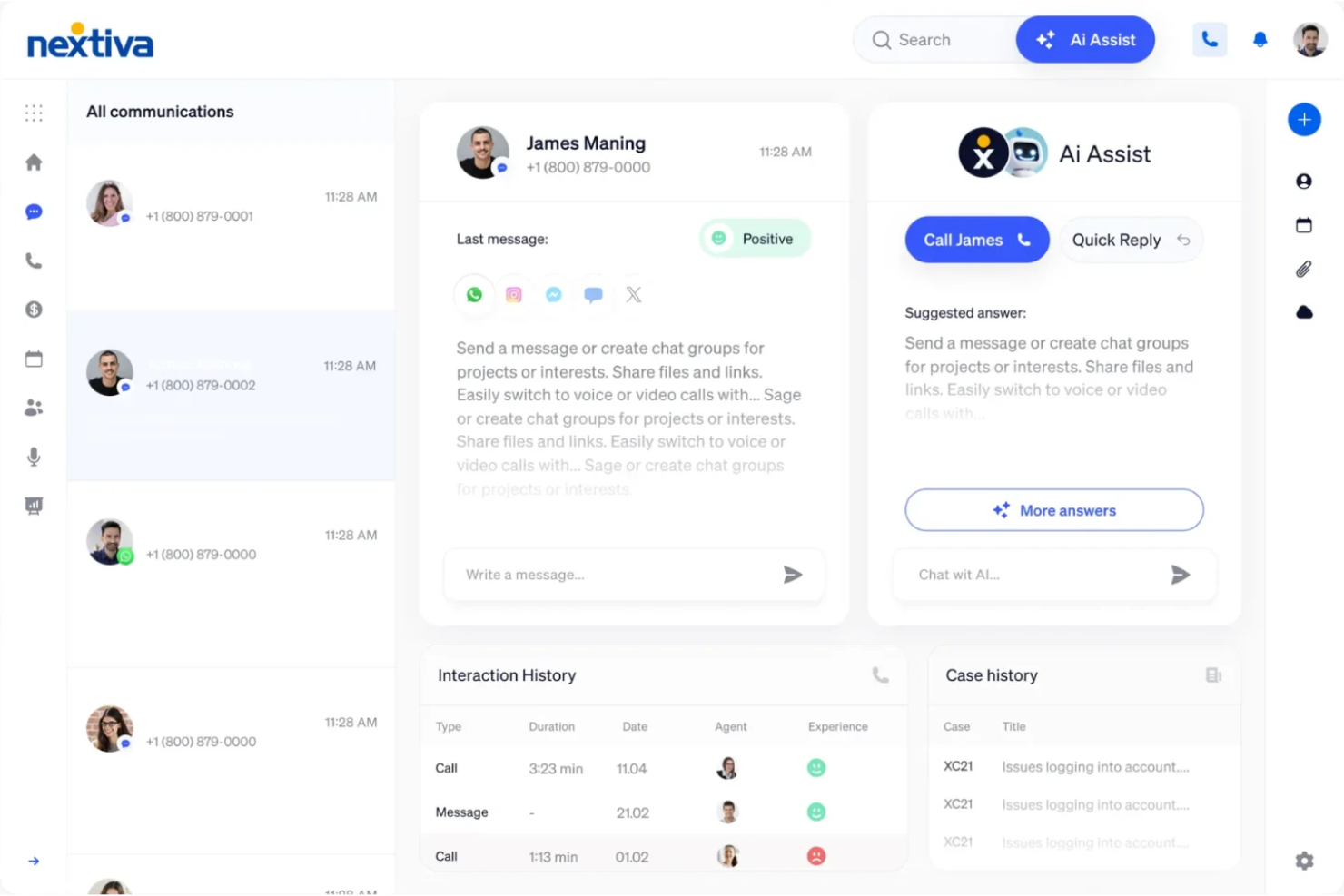Open the account icon in right rail
The image size is (1344, 896).
(x=1304, y=182)
